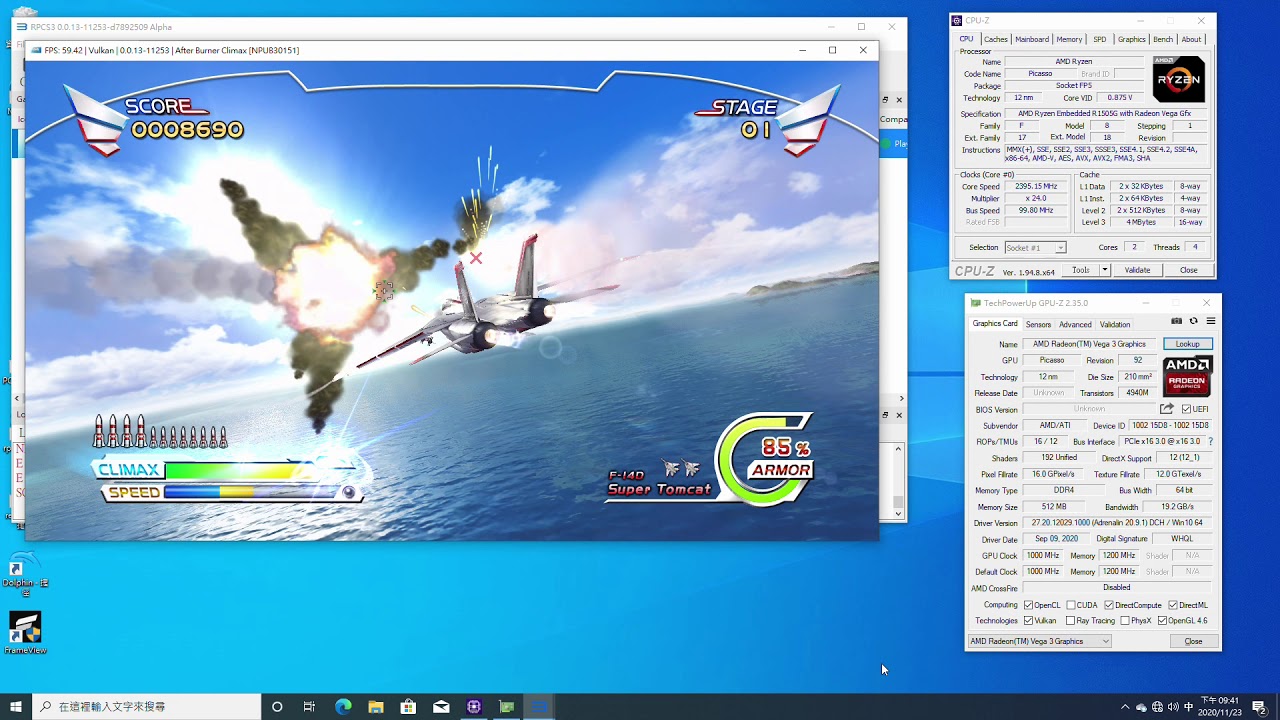
Task: Open the GPU-Z Sensors tab
Action: 1038,324
